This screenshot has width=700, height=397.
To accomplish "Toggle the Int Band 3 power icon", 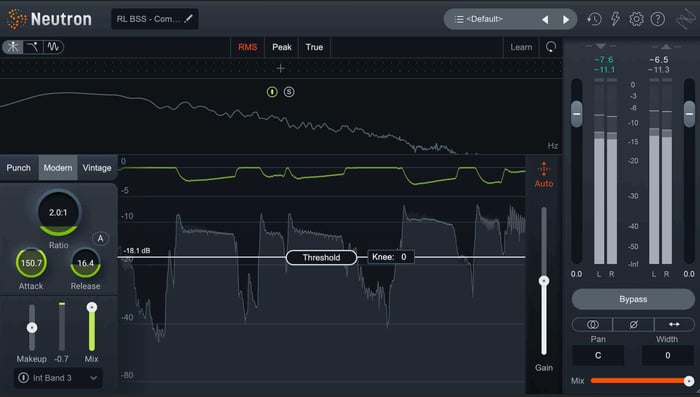I will coord(23,378).
